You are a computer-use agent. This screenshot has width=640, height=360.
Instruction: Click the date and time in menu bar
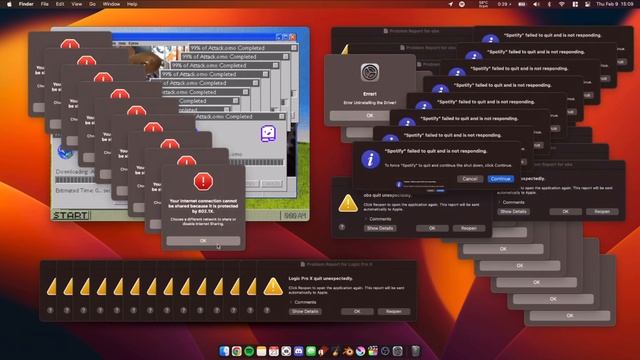tap(615, 4)
